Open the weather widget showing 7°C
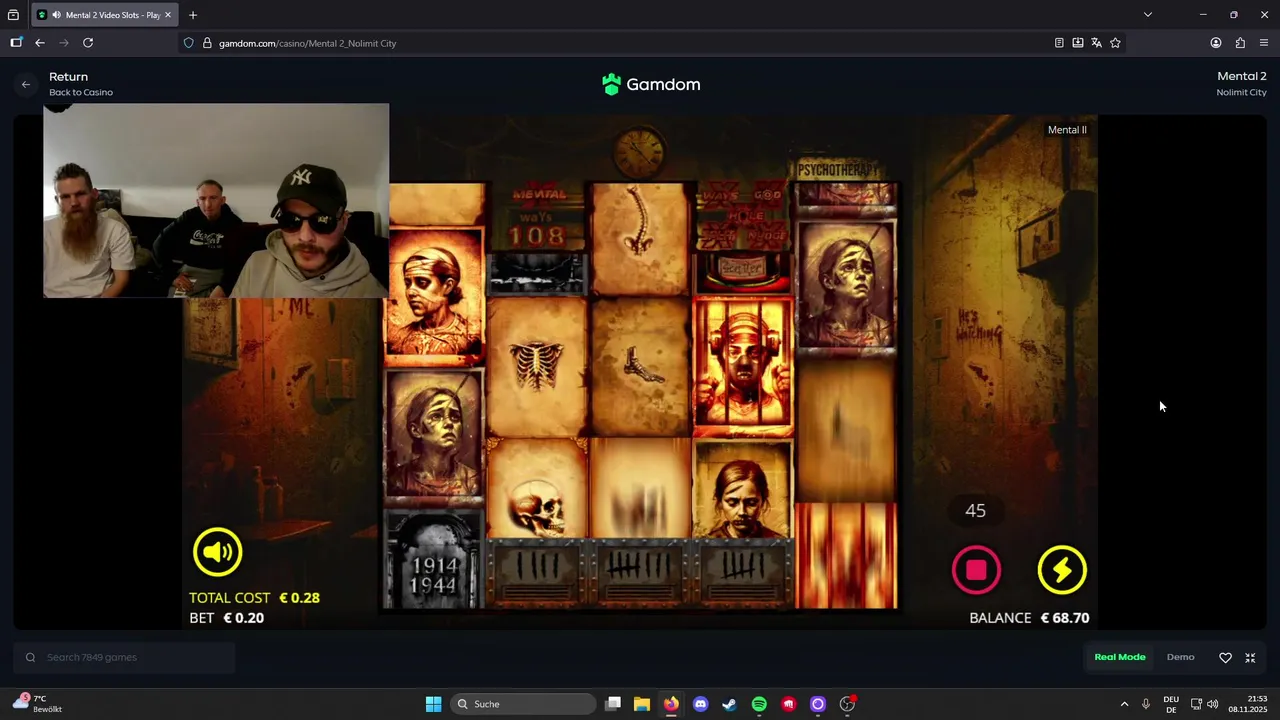Image resolution: width=1280 pixels, height=720 pixels. (38, 704)
